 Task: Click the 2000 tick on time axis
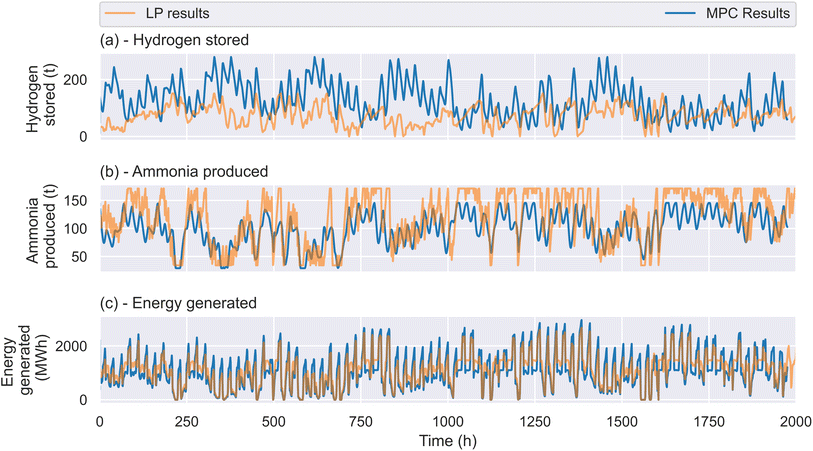point(795,422)
